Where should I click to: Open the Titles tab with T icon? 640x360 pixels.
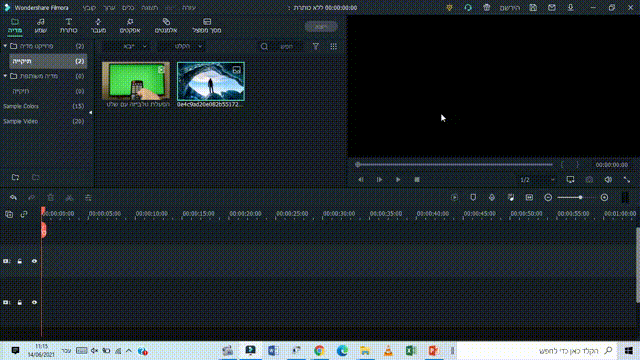pyautogui.click(x=69, y=25)
